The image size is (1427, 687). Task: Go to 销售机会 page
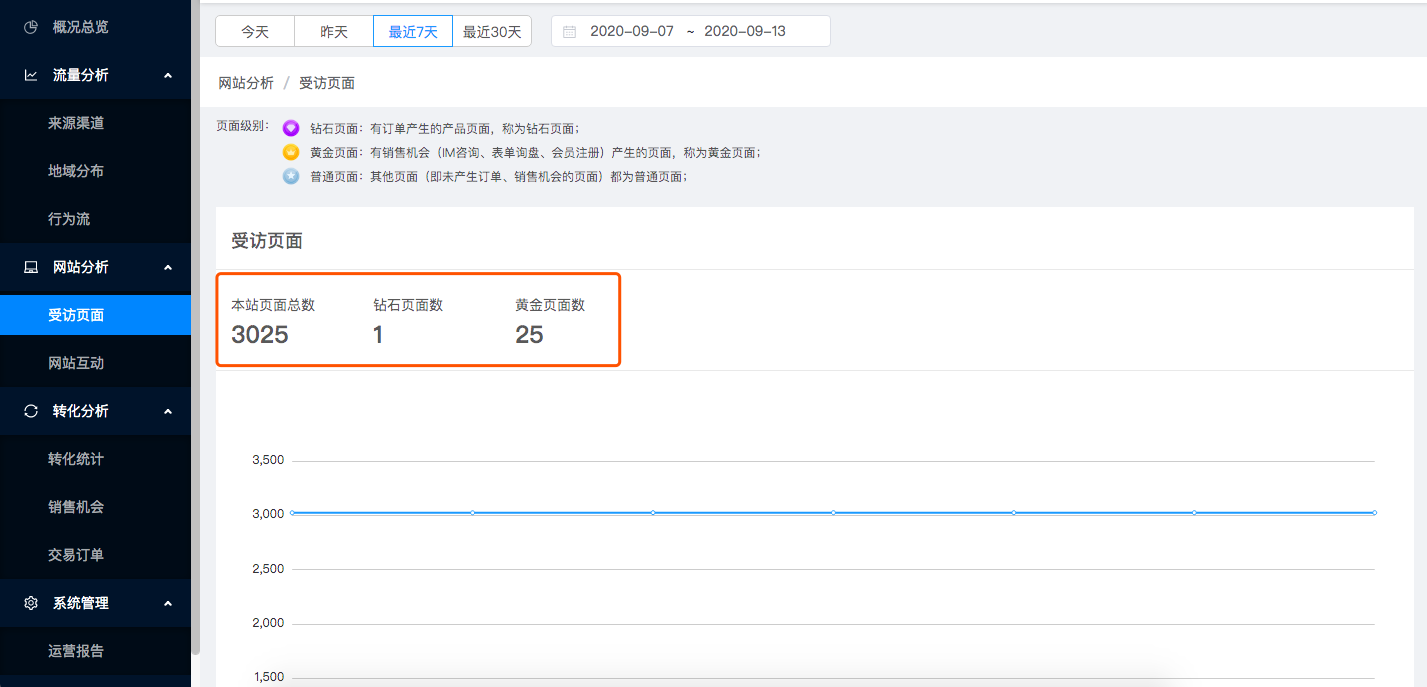[76, 507]
